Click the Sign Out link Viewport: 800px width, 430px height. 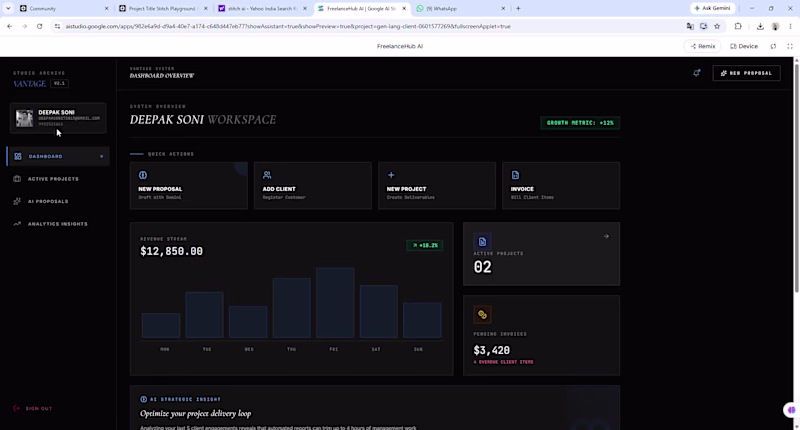[33, 408]
